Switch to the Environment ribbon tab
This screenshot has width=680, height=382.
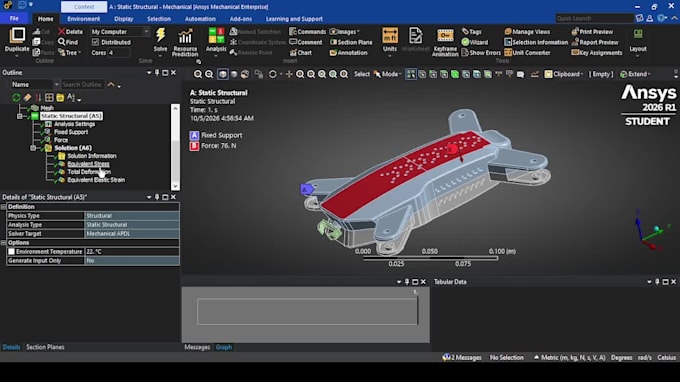tap(83, 19)
